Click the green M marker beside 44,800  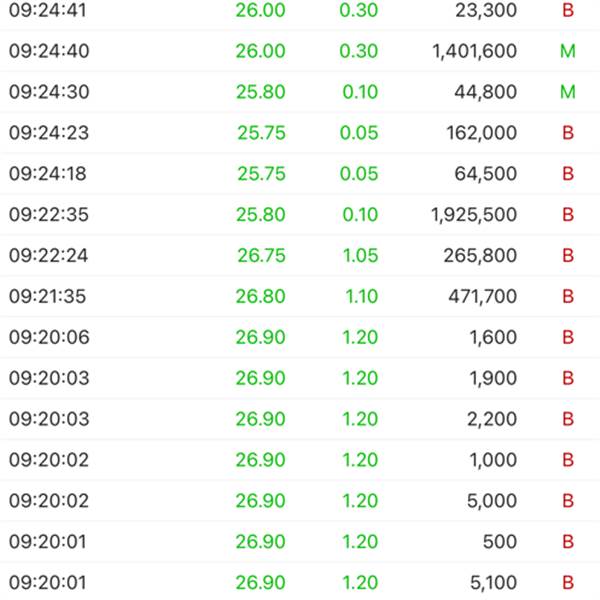(x=568, y=92)
